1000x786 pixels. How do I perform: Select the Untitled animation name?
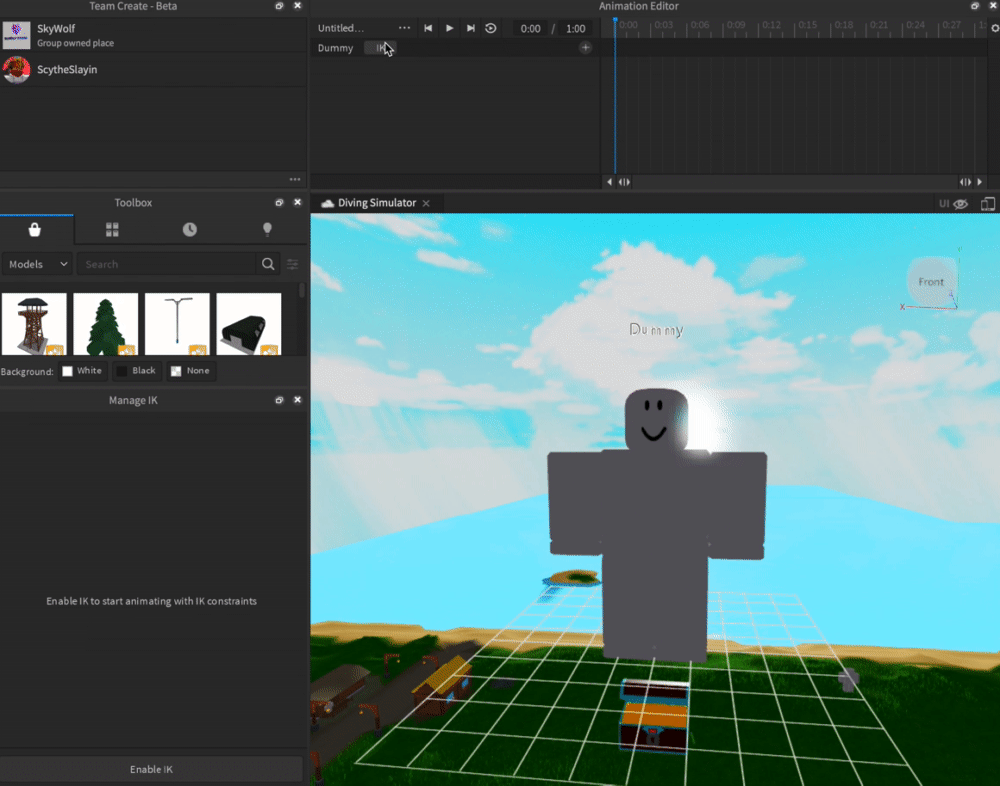pos(341,28)
